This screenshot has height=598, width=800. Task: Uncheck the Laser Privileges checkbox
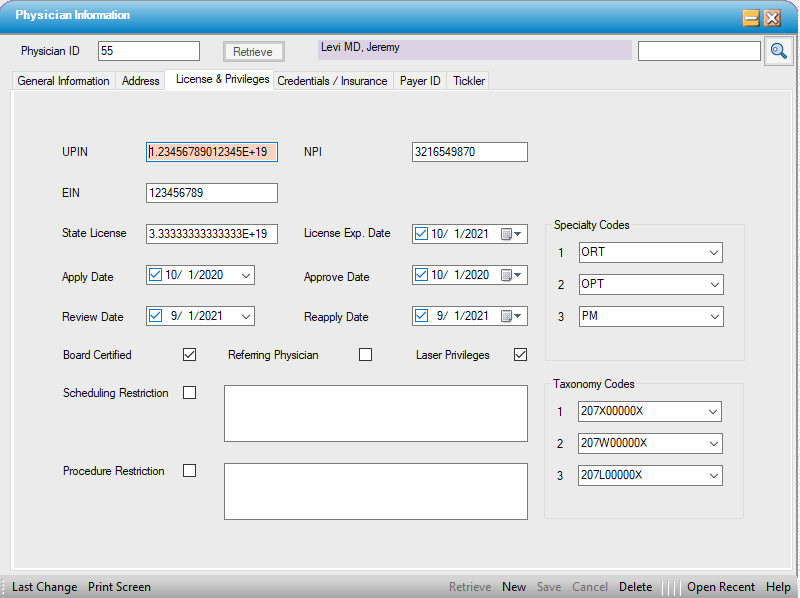point(520,354)
